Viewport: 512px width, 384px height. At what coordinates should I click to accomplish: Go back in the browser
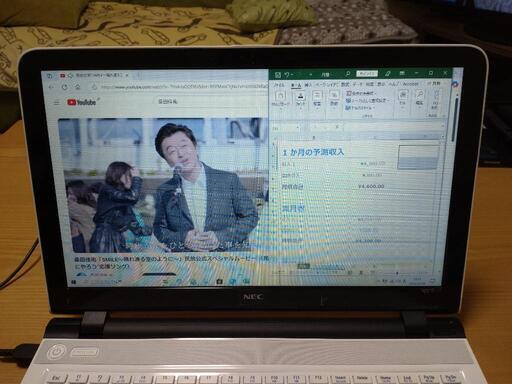[x=51, y=87]
